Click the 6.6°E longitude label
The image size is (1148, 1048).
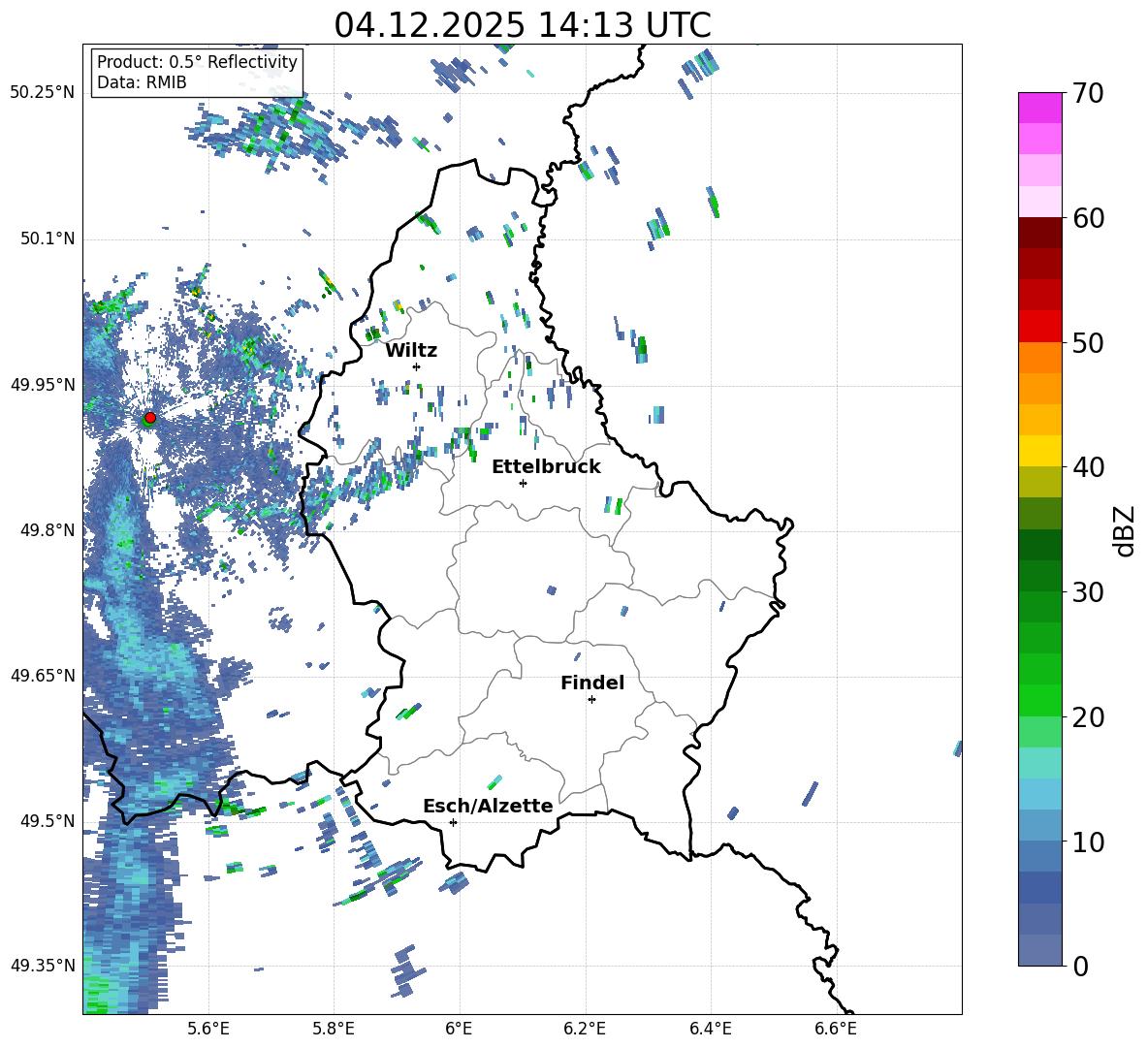click(x=836, y=1029)
